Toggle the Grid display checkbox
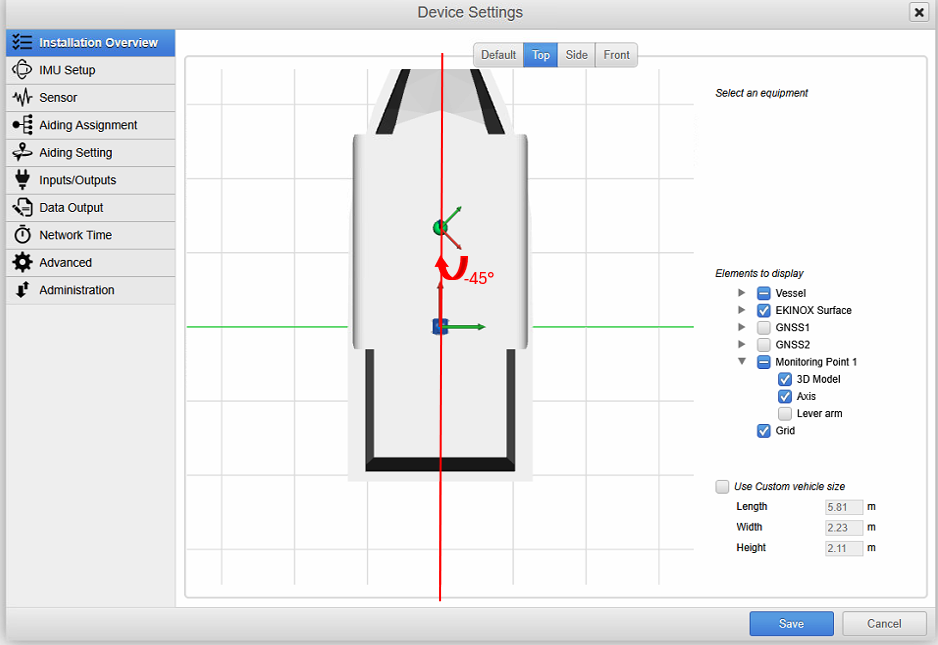The width and height of the screenshot is (938, 645). pyautogui.click(x=764, y=431)
